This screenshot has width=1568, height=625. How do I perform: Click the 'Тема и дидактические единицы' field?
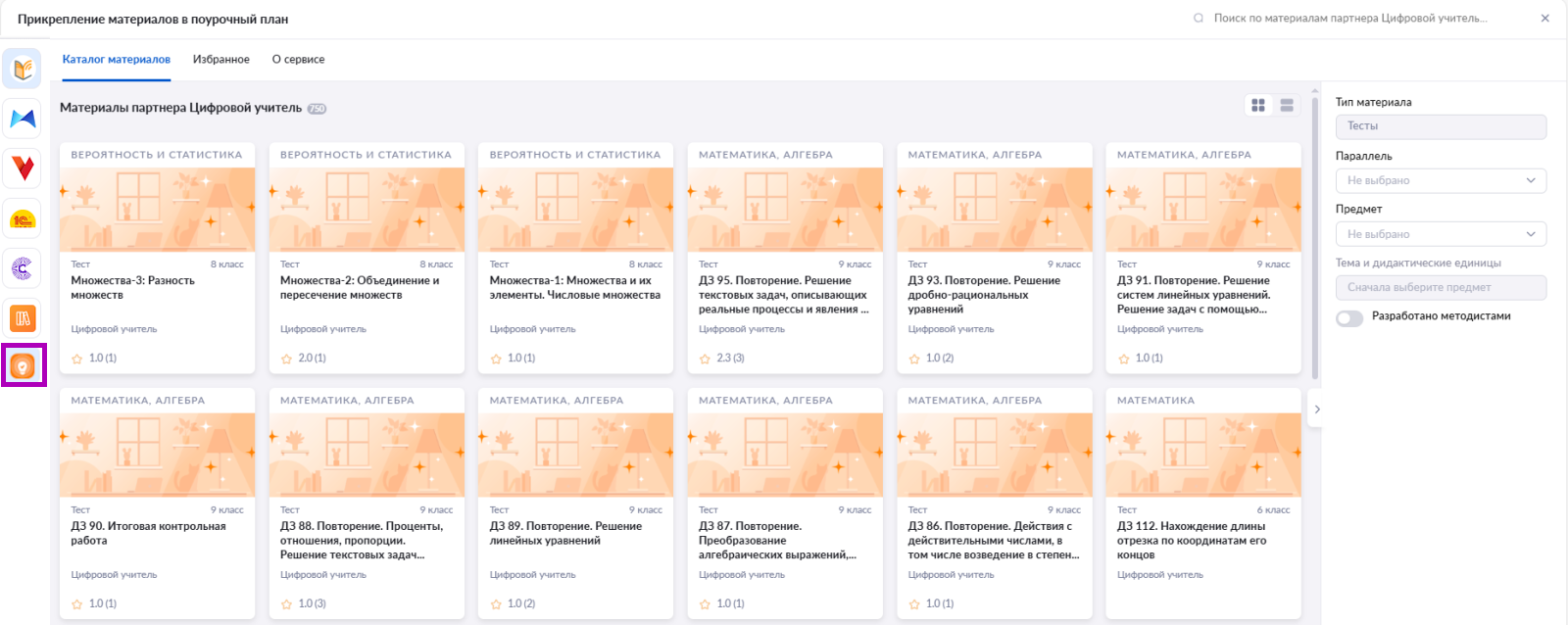(x=1441, y=287)
